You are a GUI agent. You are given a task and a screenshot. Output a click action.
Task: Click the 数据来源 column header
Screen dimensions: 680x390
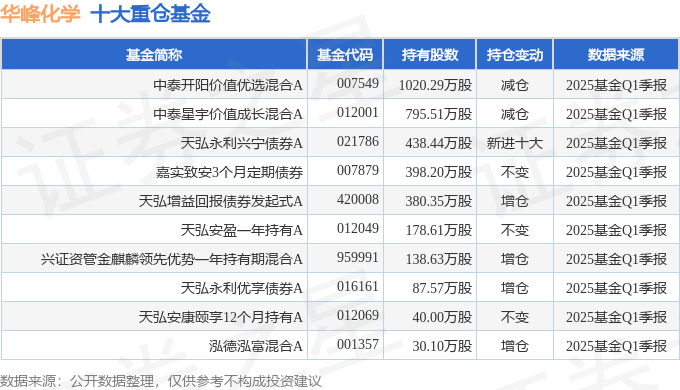pos(616,55)
